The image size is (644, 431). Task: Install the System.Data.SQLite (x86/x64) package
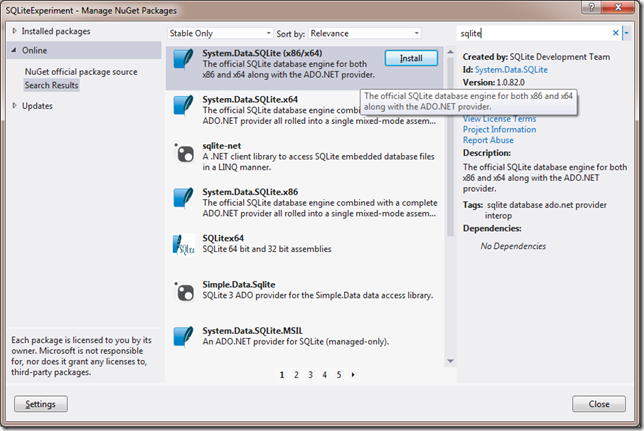[x=411, y=58]
